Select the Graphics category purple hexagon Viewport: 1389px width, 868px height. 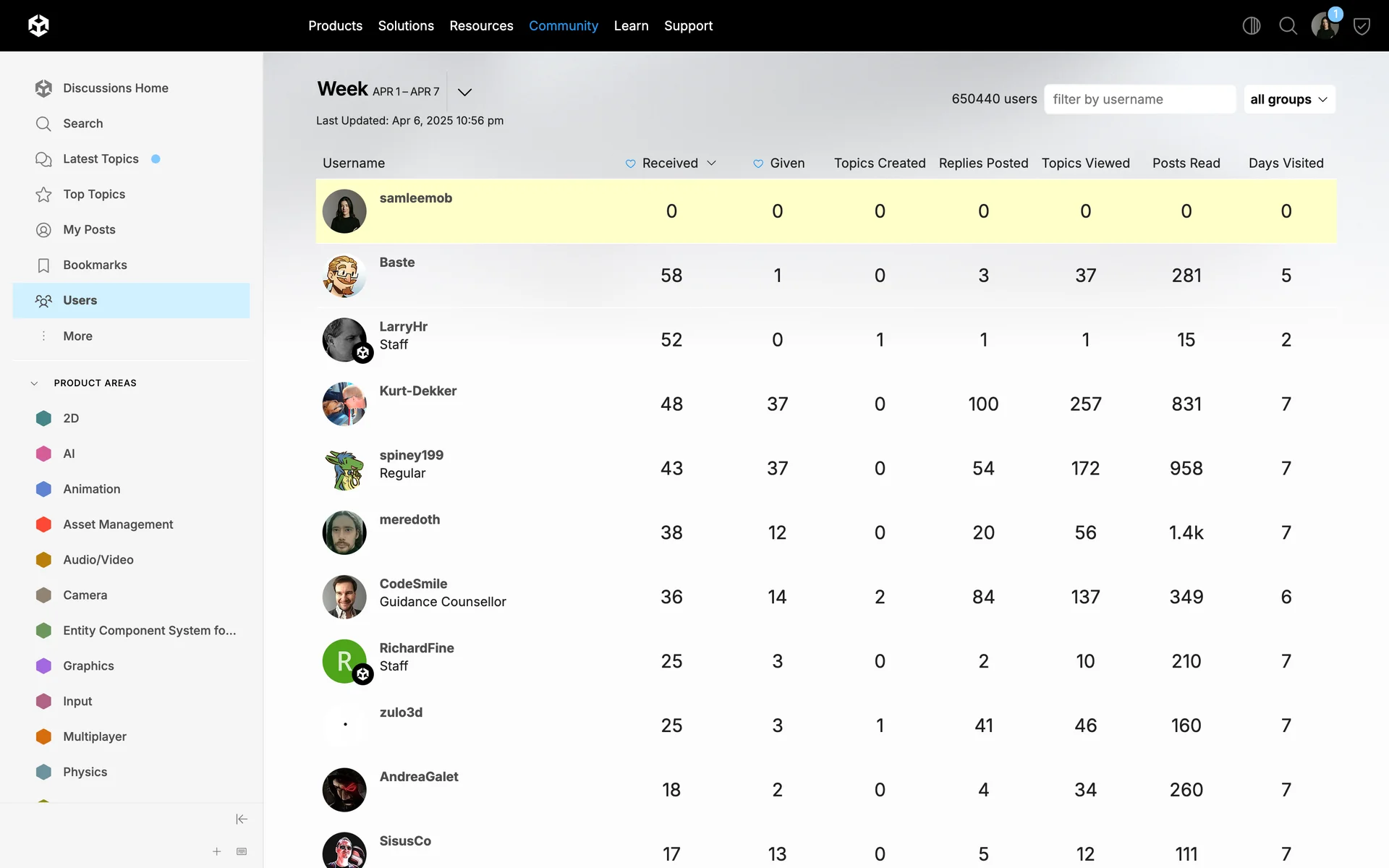[43, 665]
